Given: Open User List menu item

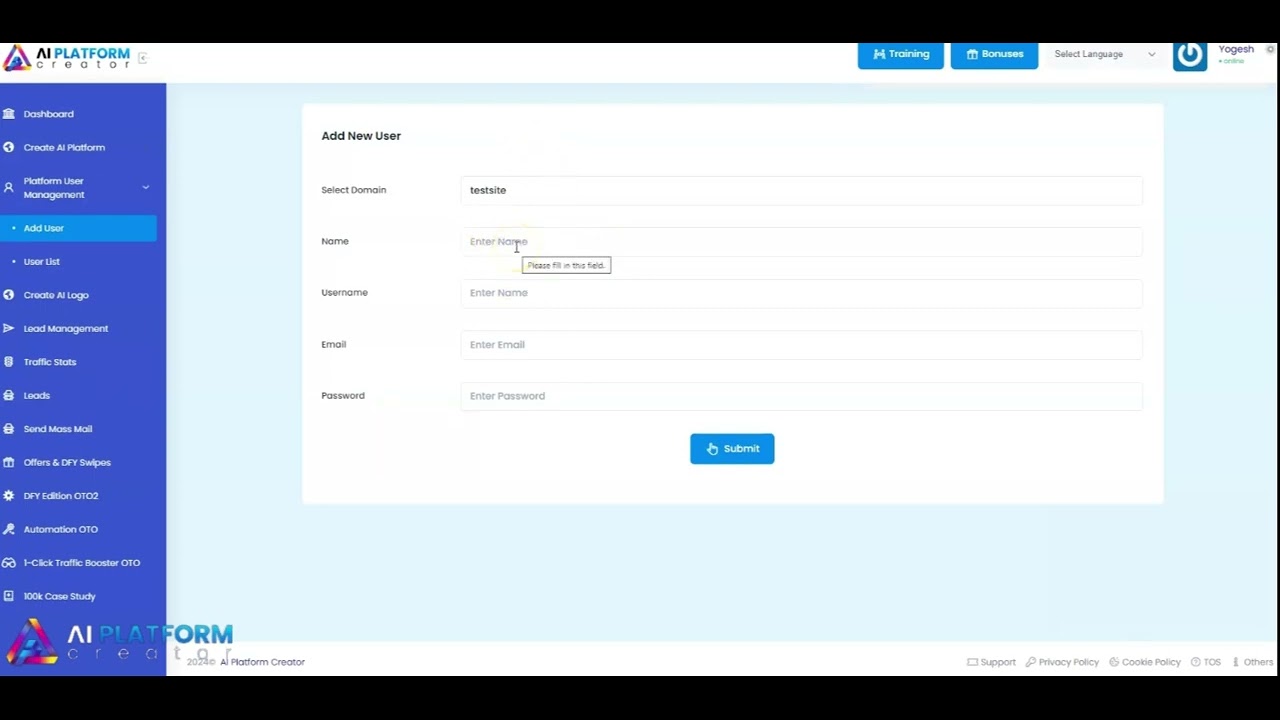Looking at the screenshot, I should (42, 262).
